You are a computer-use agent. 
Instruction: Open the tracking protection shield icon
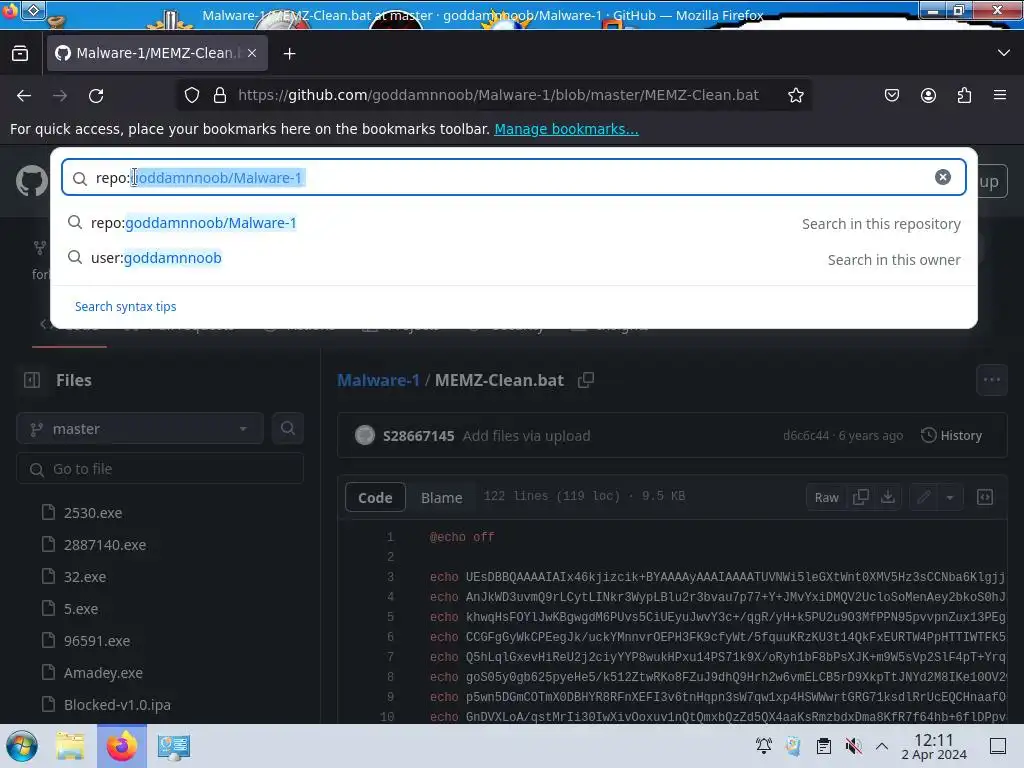191,95
